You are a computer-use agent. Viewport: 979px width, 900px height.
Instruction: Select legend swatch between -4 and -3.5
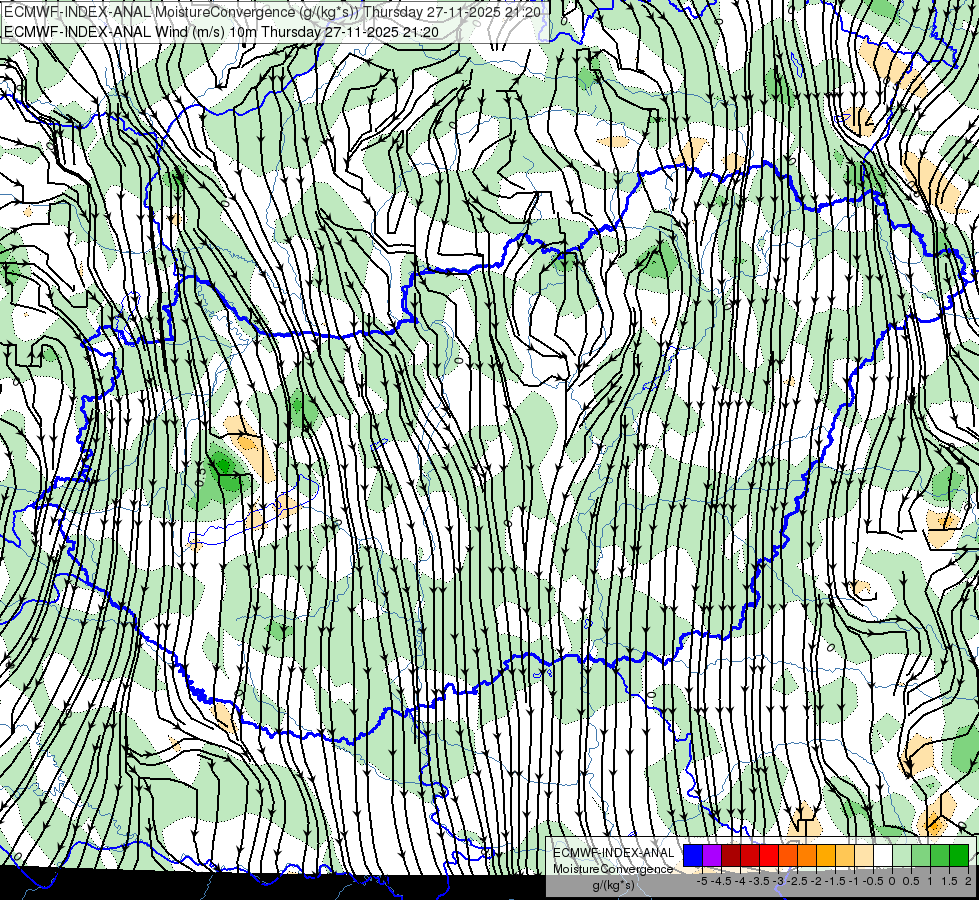pyautogui.click(x=750, y=856)
